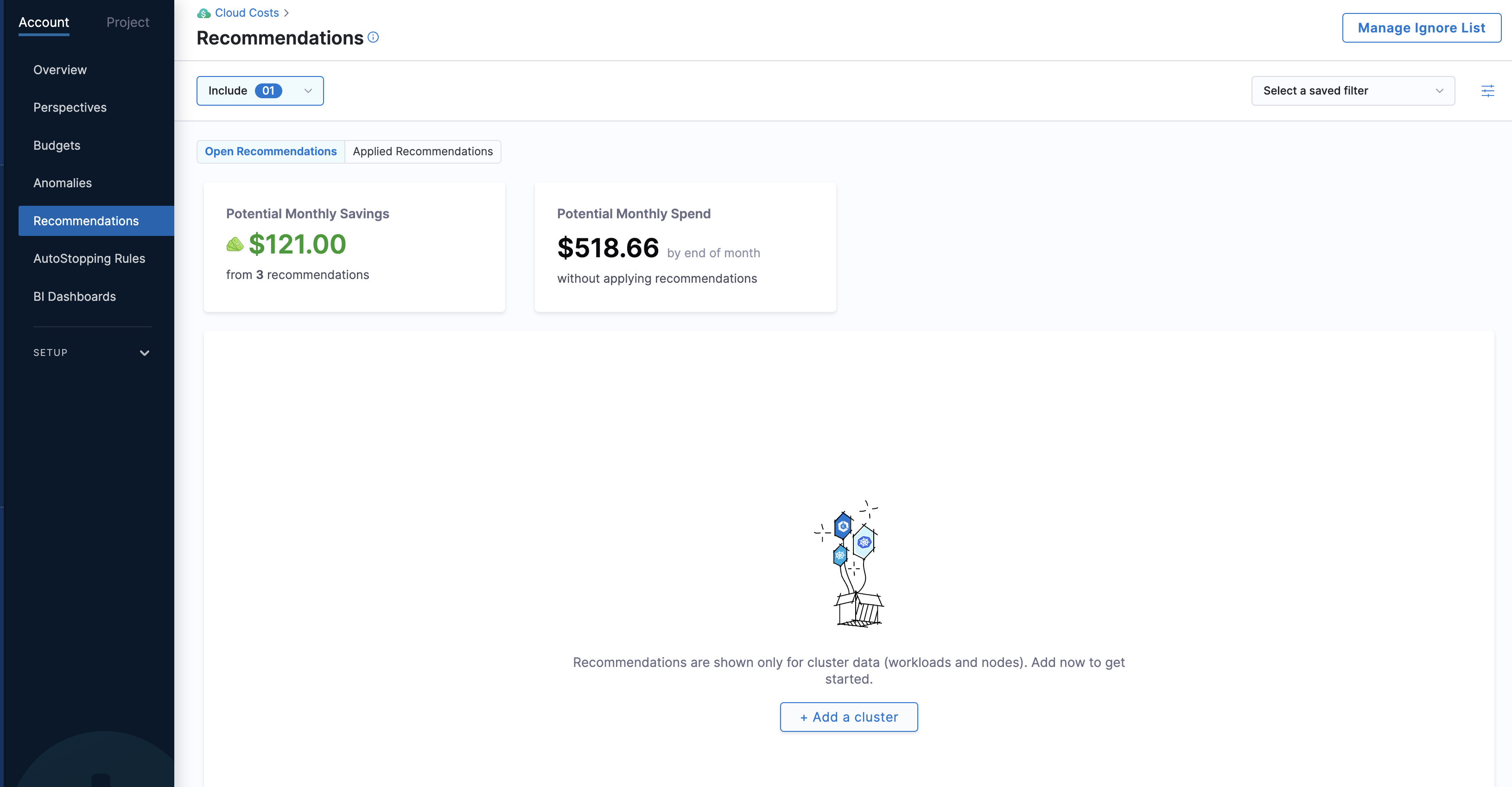Switch to the Project scope tab

(127, 22)
